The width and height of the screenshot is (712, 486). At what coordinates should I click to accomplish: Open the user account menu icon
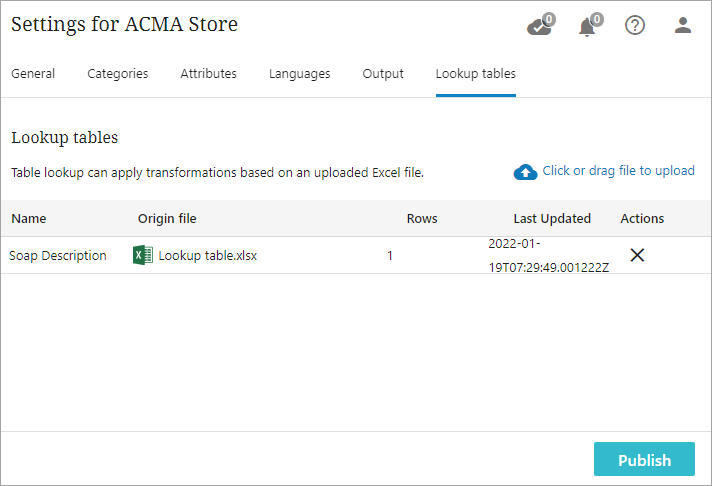(x=683, y=26)
